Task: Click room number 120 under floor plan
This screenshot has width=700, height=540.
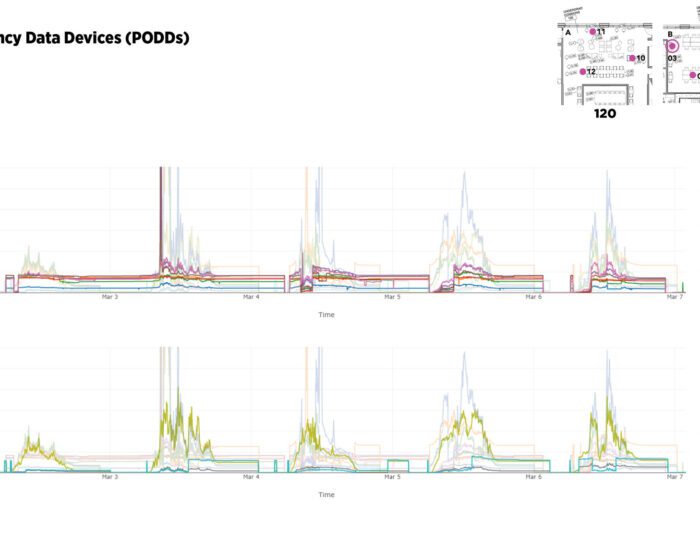Action: click(x=604, y=114)
